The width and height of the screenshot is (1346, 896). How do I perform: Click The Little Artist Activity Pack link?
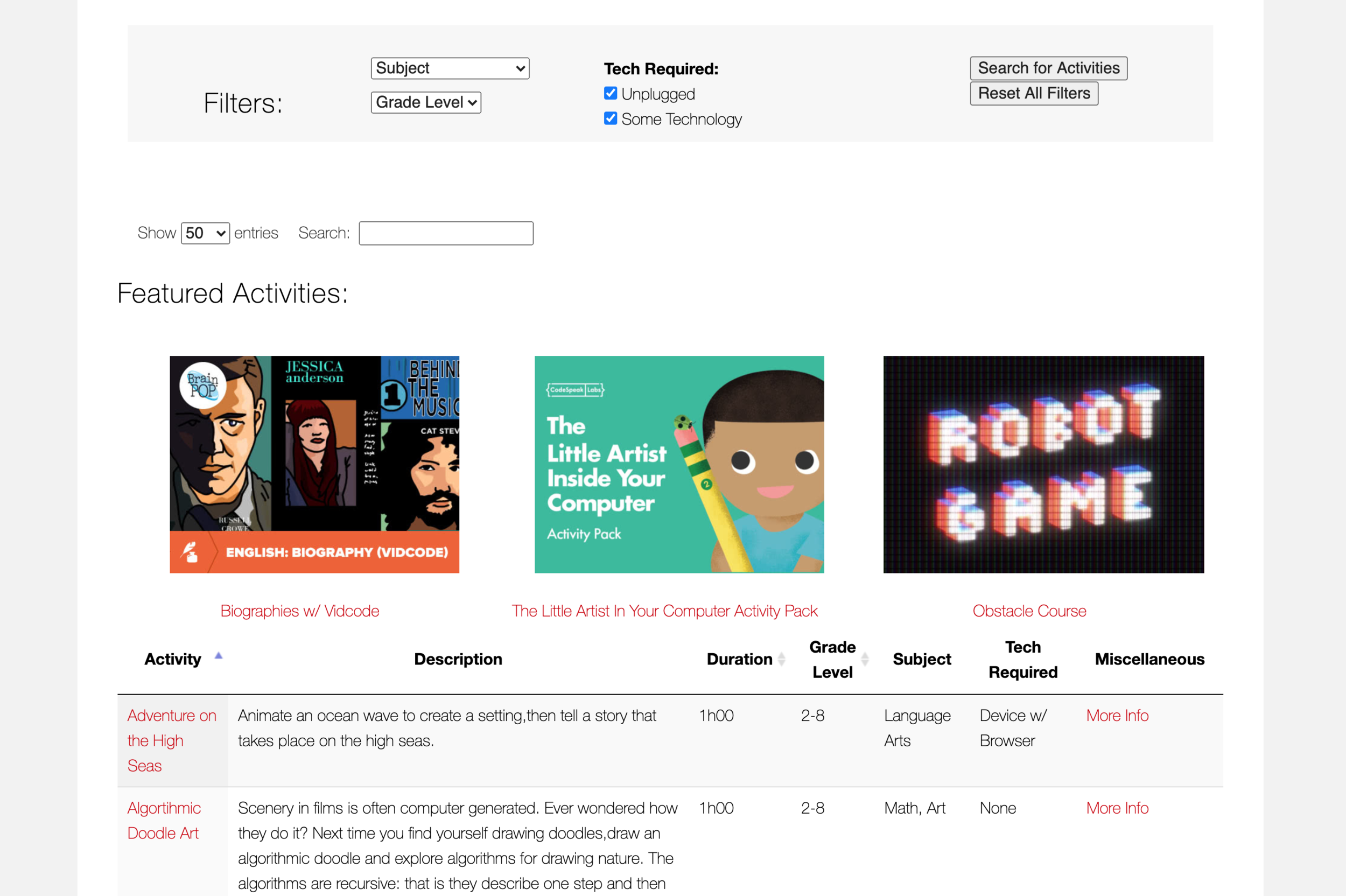[x=664, y=611]
